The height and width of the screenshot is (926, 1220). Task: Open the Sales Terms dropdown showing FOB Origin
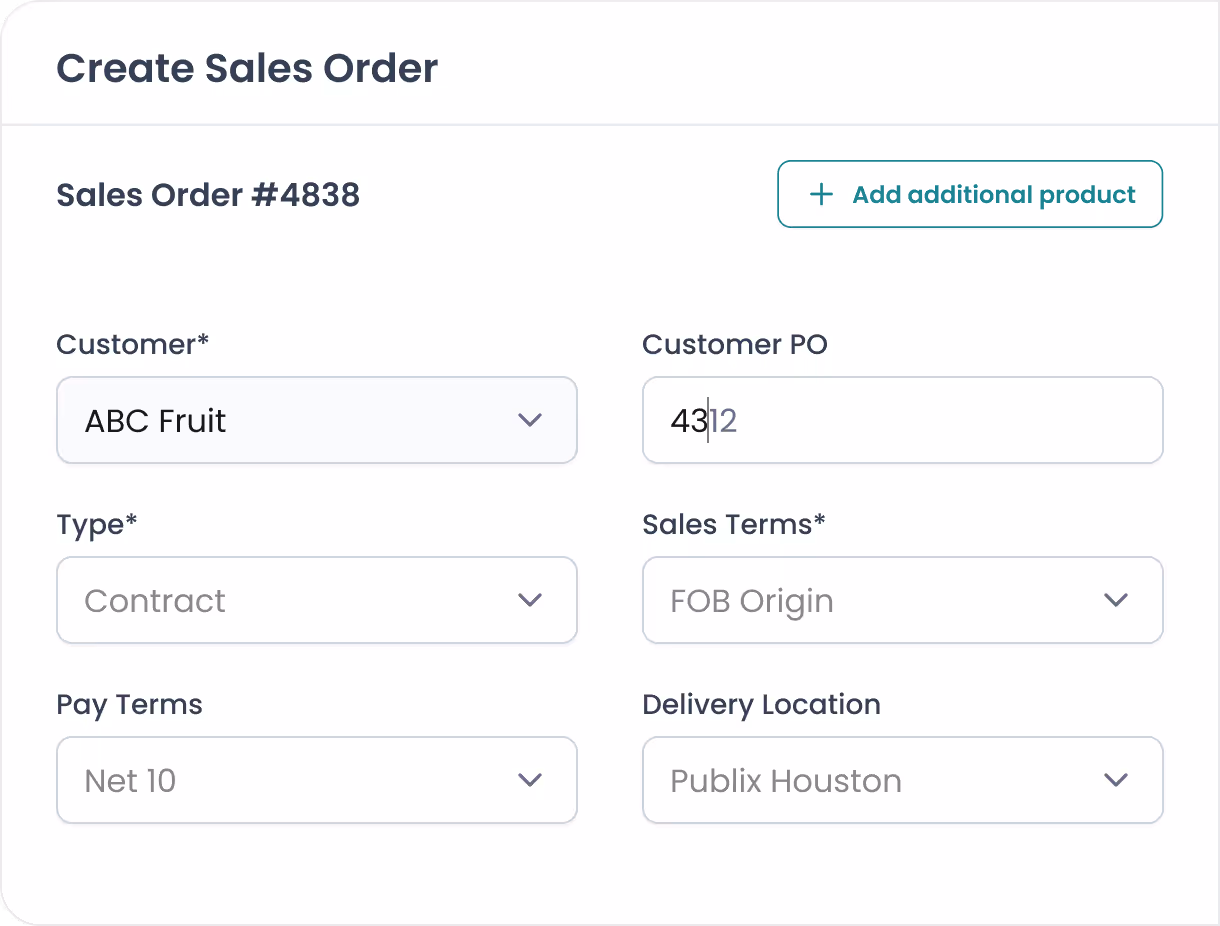tap(903, 600)
